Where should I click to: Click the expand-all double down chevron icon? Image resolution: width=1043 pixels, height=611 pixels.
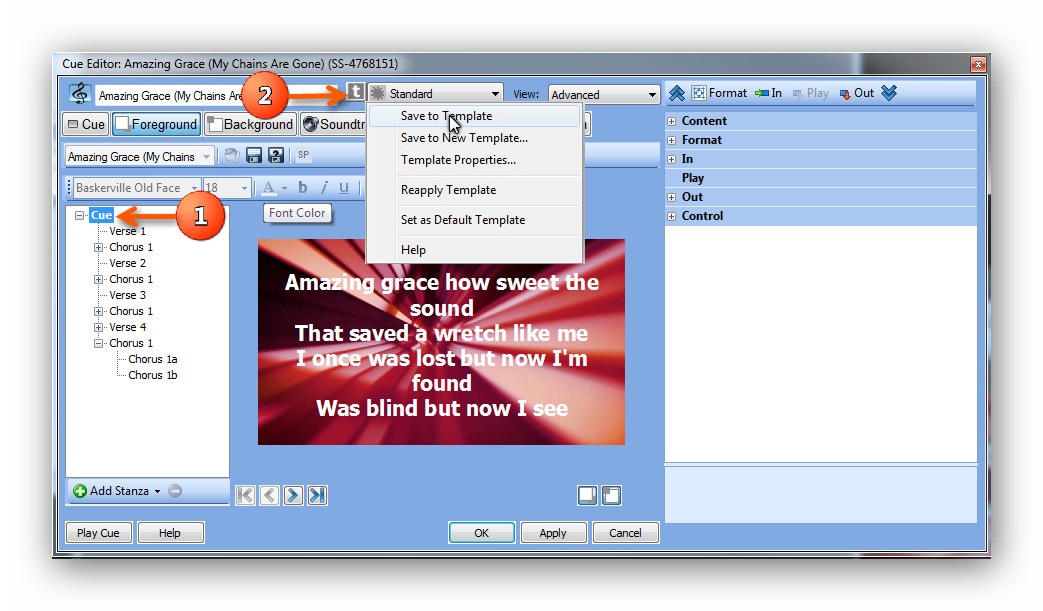pyautogui.click(x=889, y=93)
